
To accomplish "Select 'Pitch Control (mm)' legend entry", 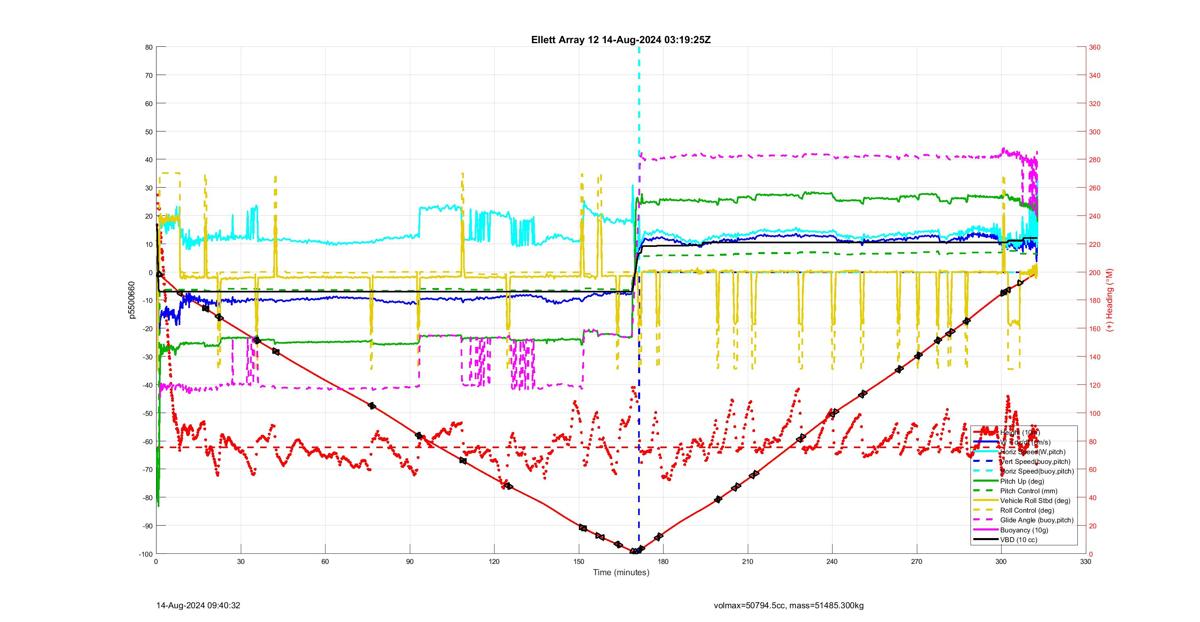I will (1029, 491).
